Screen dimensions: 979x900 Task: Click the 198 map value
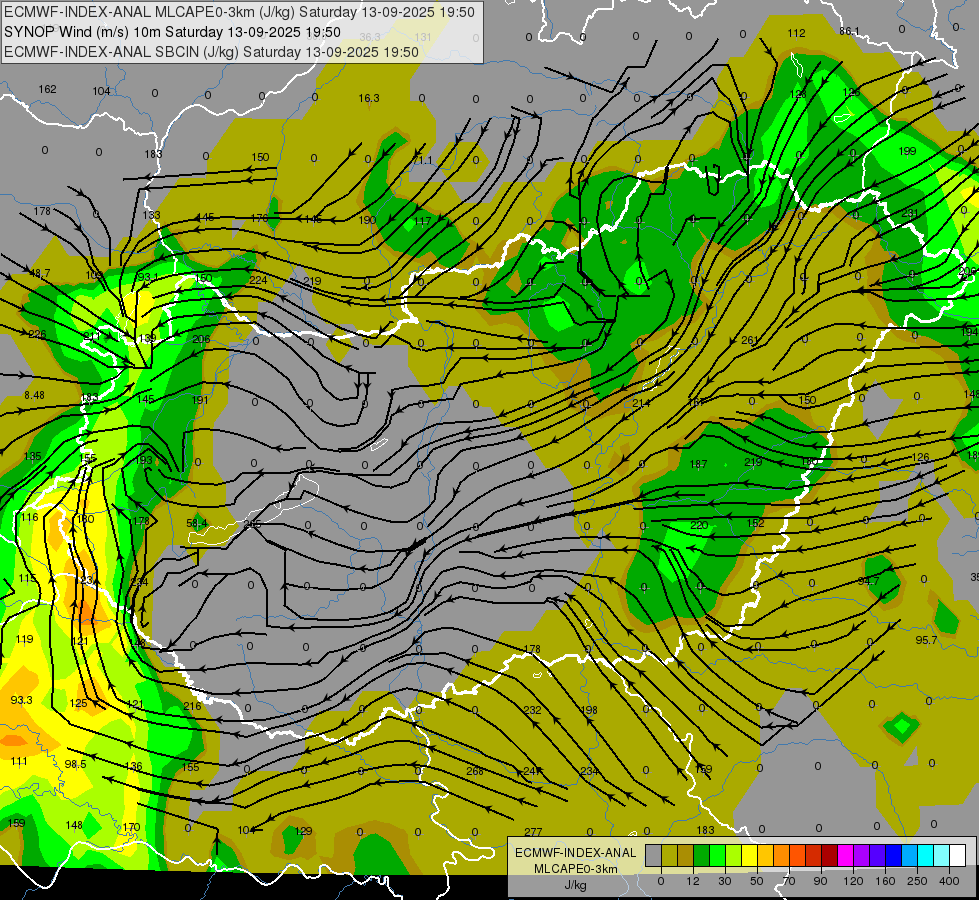click(589, 710)
